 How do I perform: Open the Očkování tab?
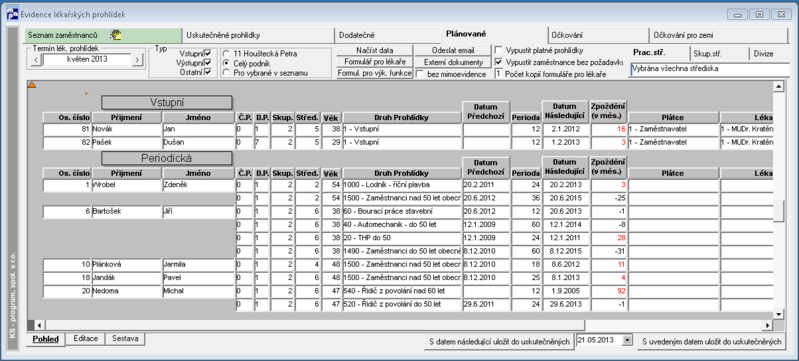pos(599,36)
